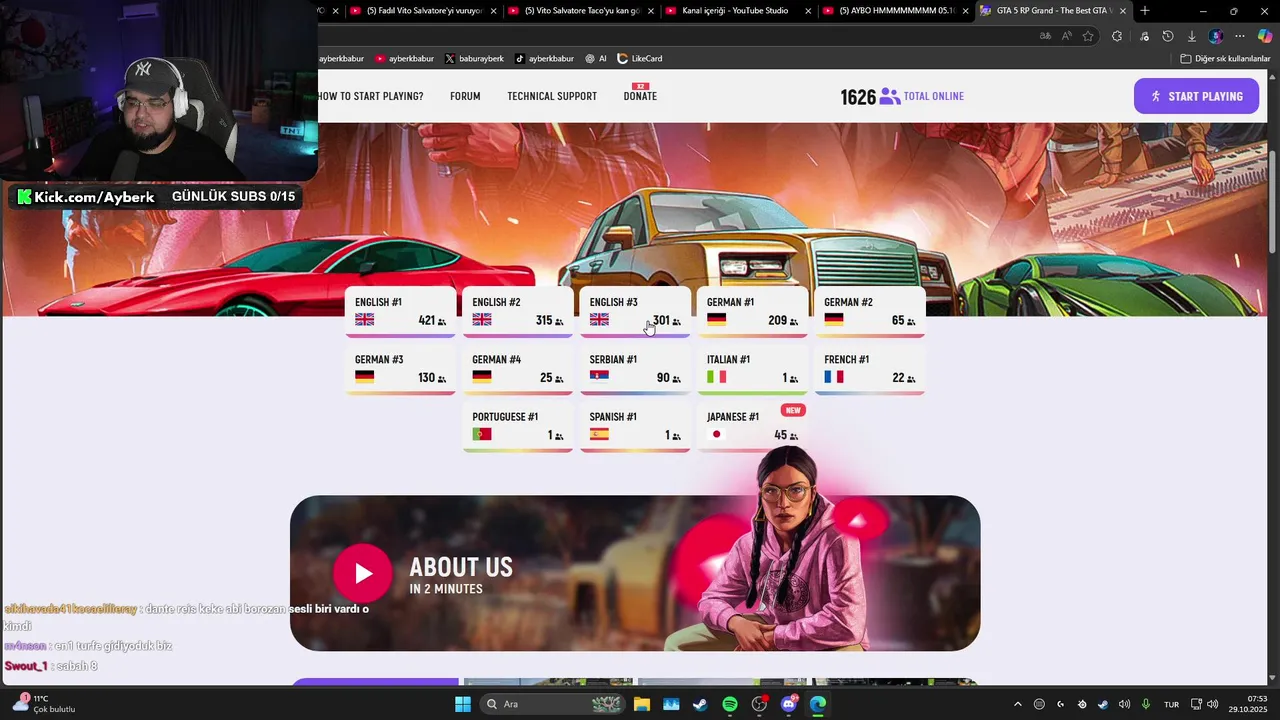Image resolution: width=1280 pixels, height=720 pixels.
Task: Select the ITALIAN #1 server card
Action: (752, 369)
